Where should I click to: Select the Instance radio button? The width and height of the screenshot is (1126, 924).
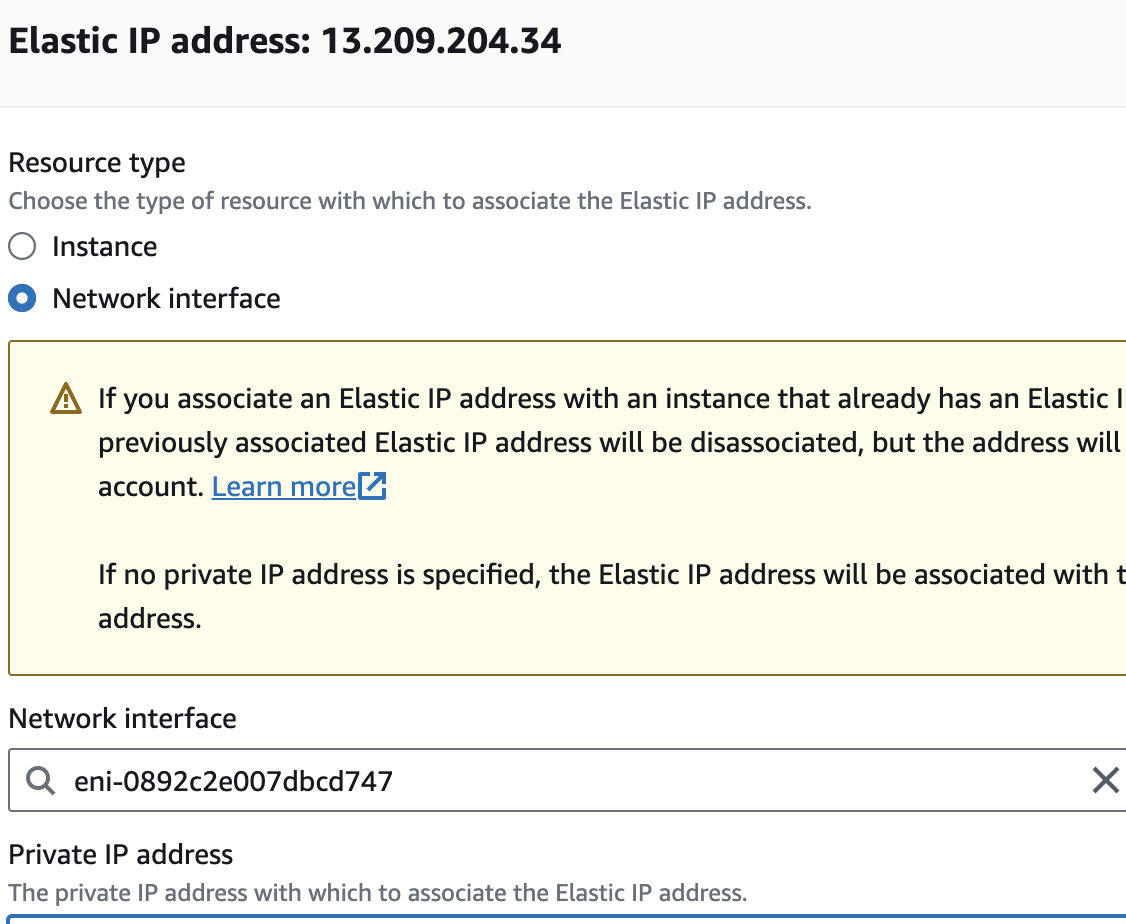(22, 246)
